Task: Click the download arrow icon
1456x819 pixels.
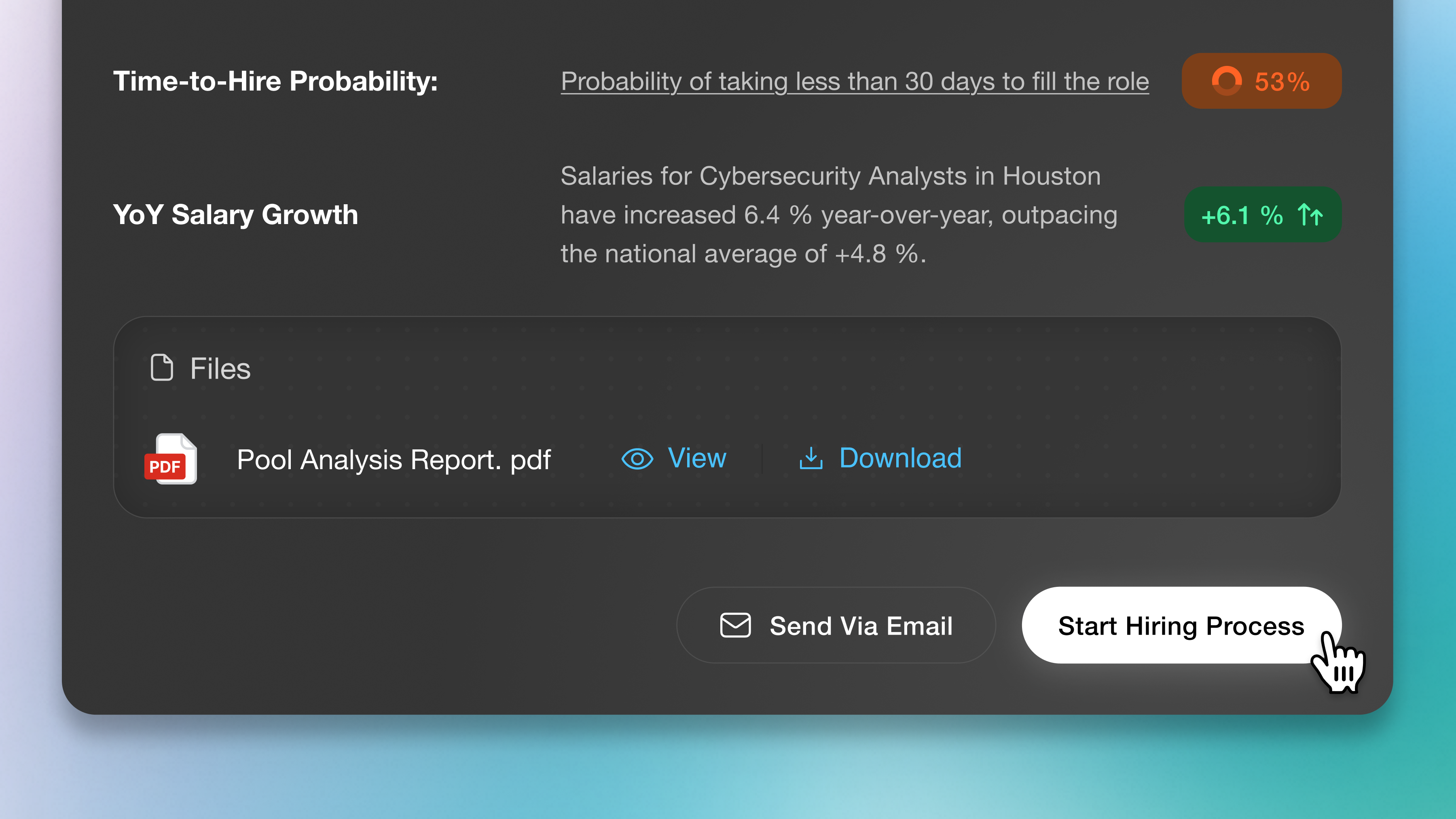Action: pyautogui.click(x=812, y=458)
